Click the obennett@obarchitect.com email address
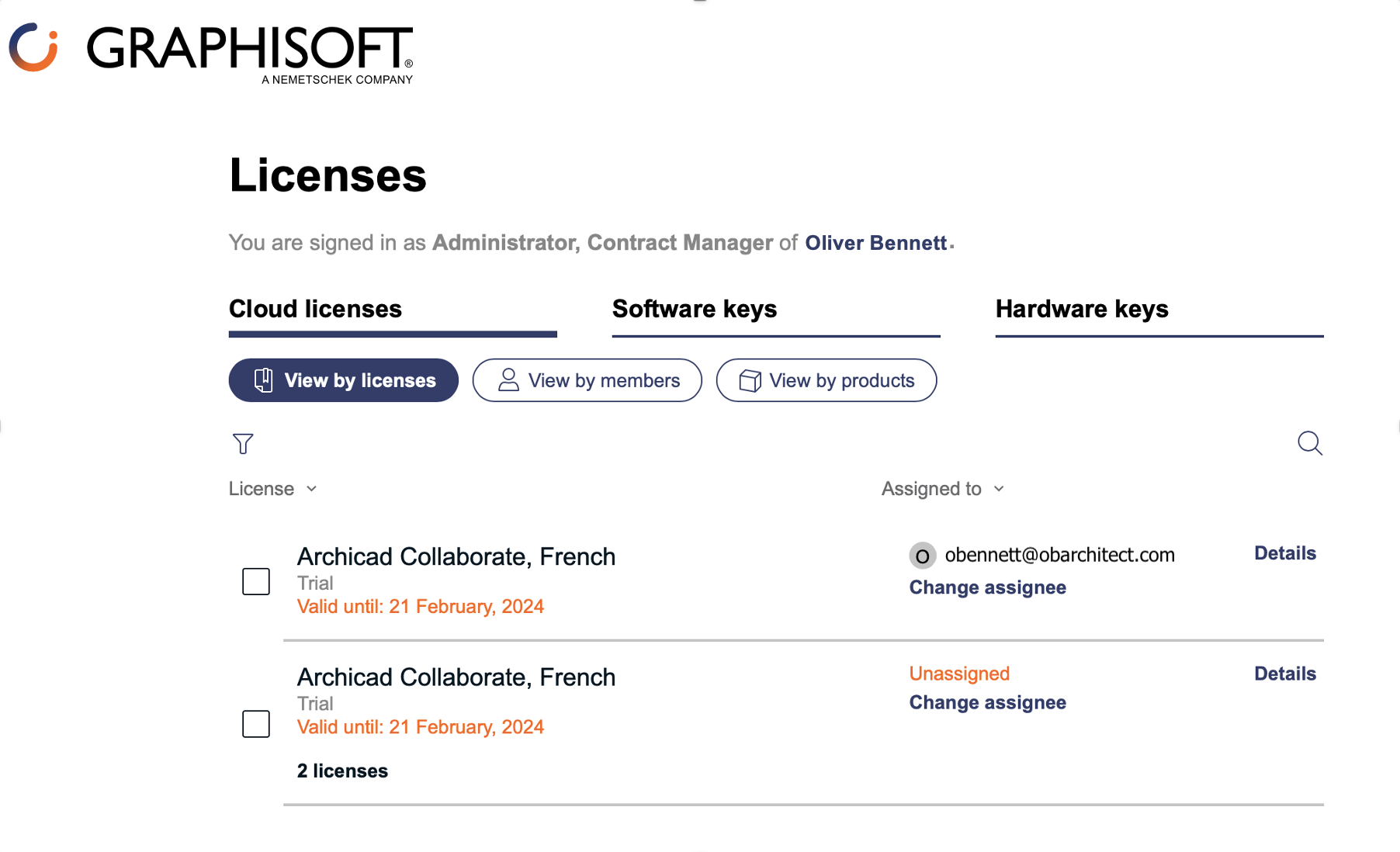This screenshot has width=1400, height=852. 1060,554
